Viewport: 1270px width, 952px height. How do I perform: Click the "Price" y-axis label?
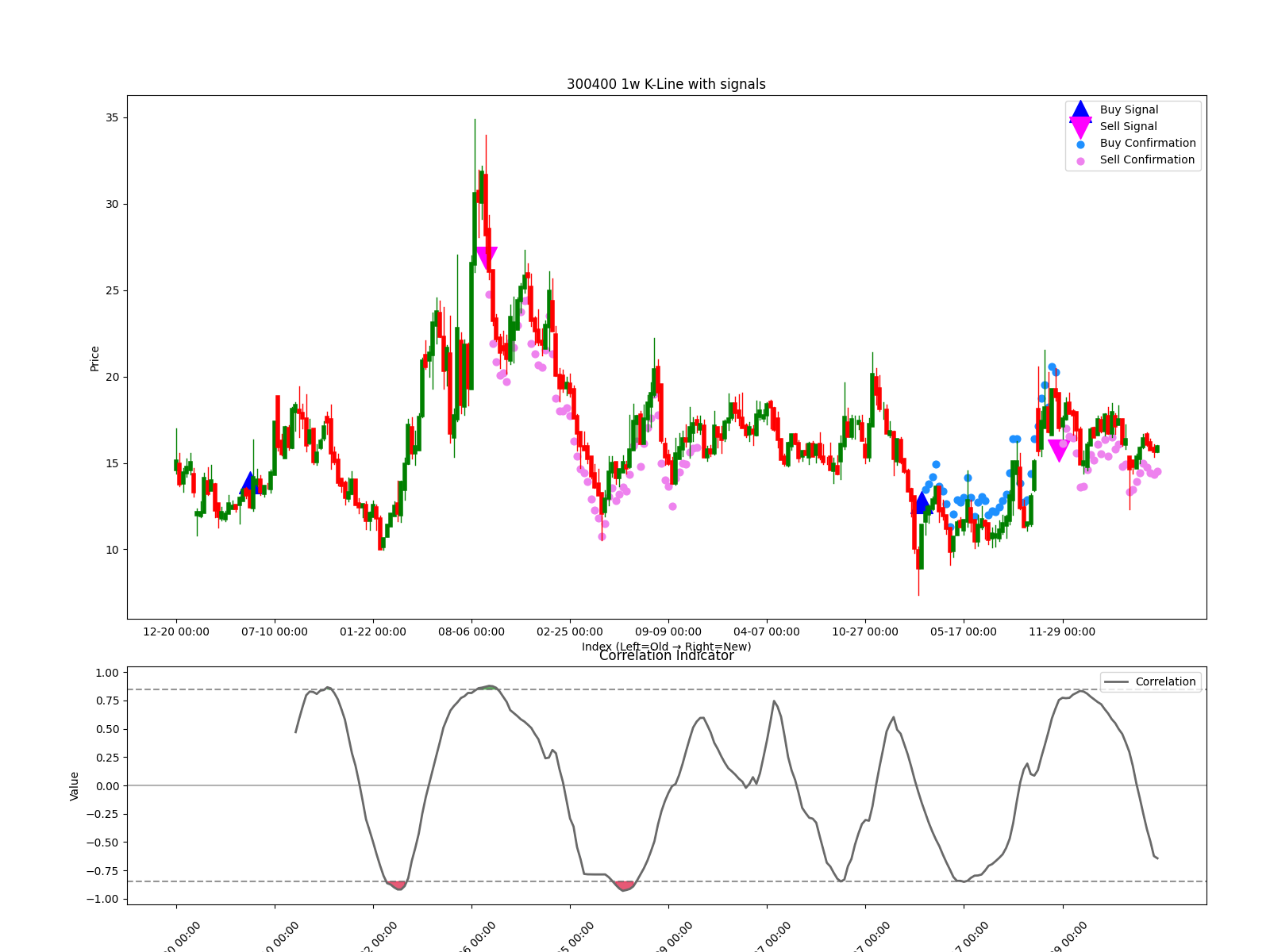(95, 359)
